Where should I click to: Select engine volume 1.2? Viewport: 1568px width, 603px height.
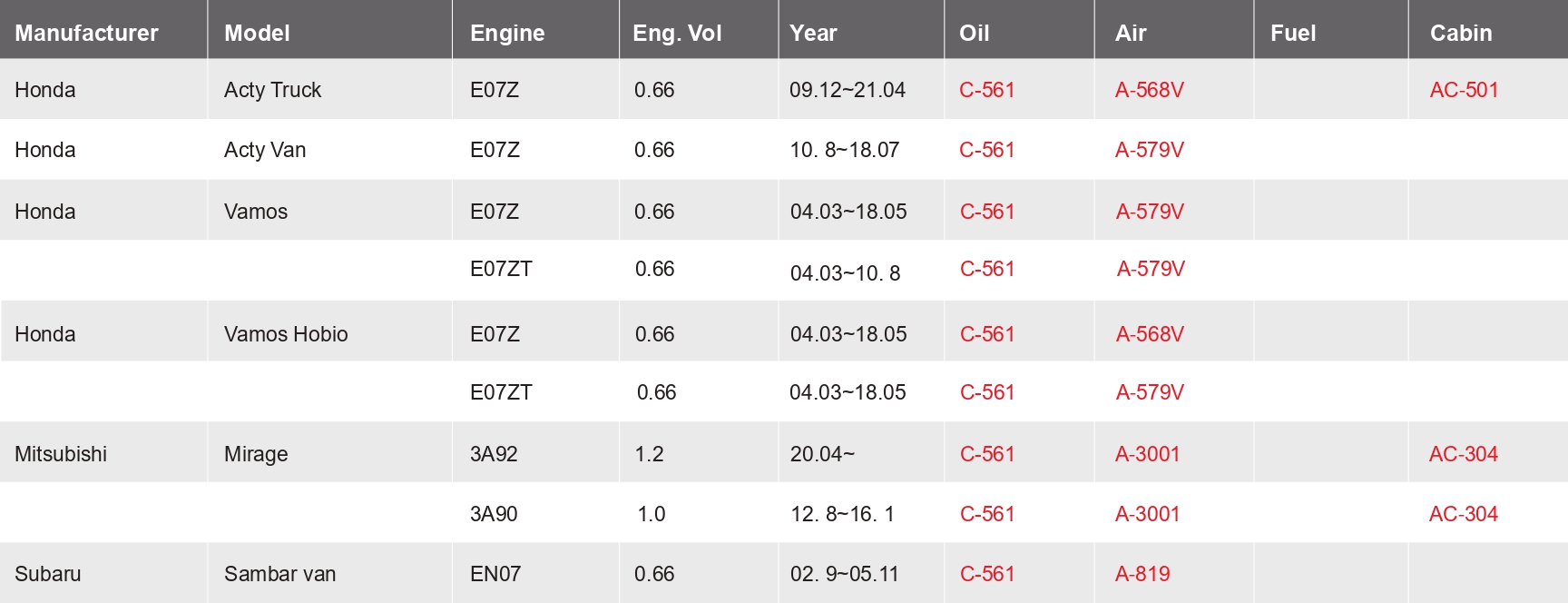point(649,454)
